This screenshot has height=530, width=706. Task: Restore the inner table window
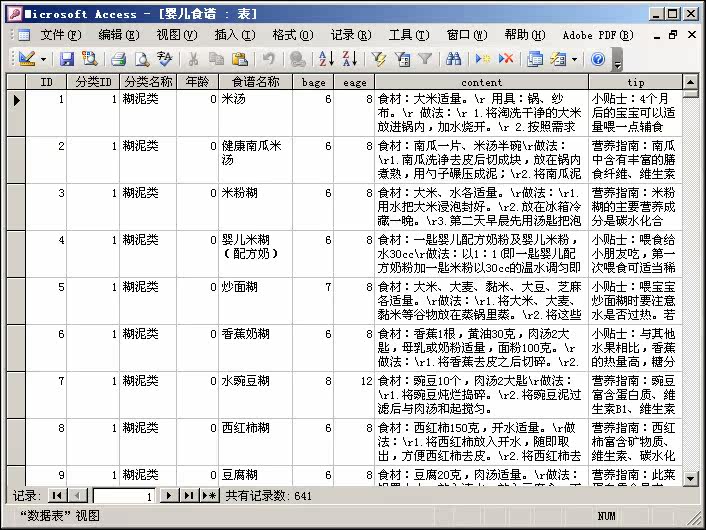tap(673, 35)
